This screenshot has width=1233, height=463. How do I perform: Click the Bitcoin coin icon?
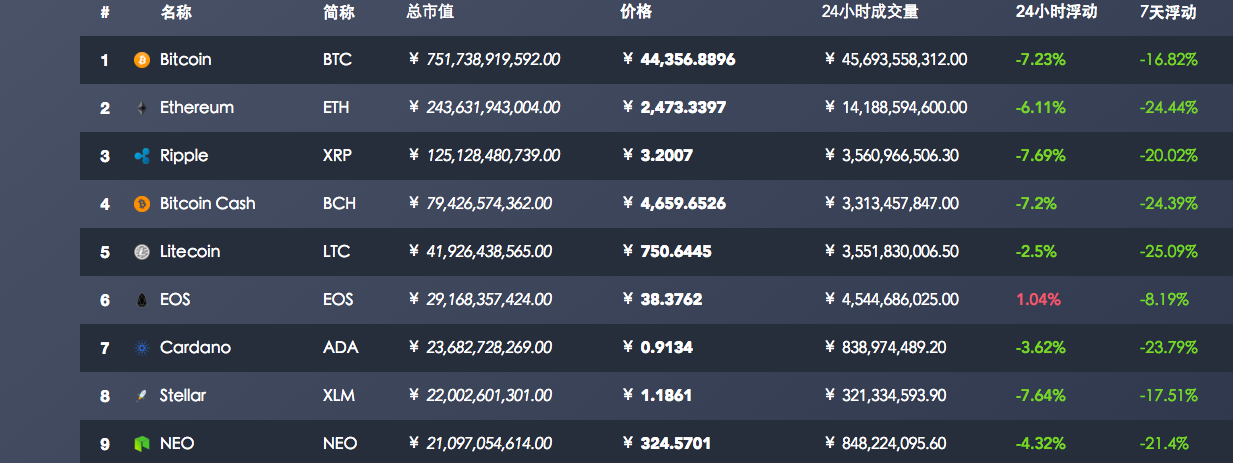click(141, 60)
